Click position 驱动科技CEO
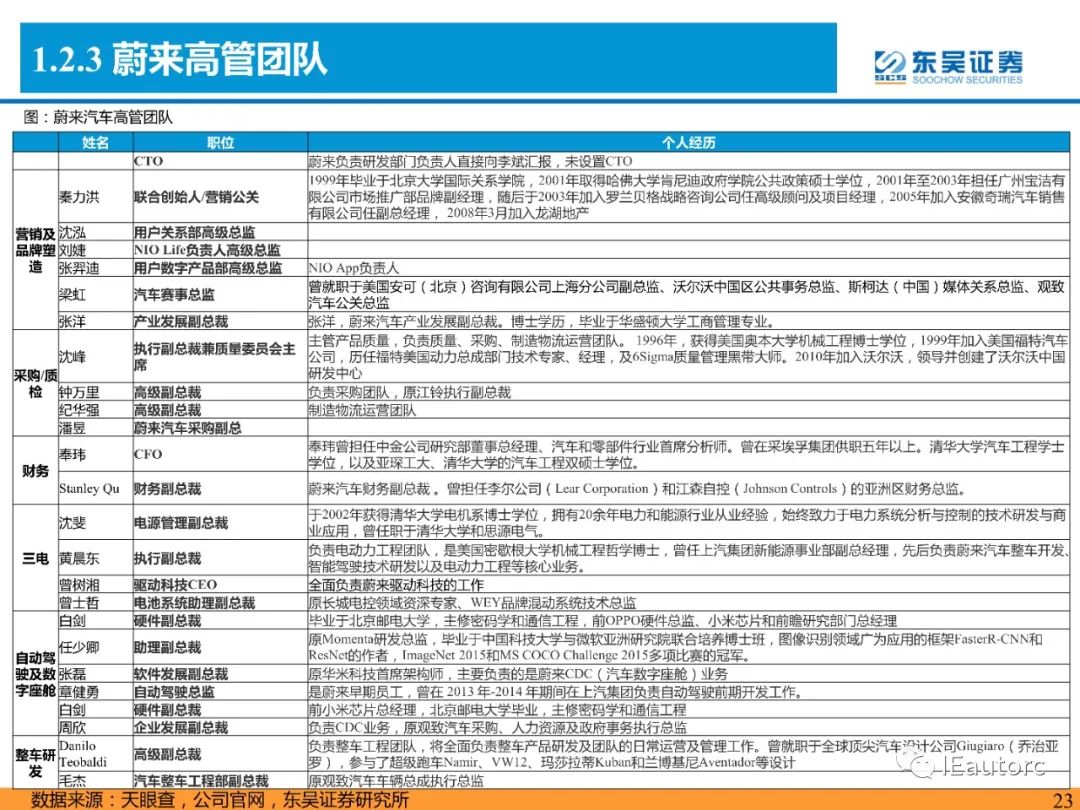The height and width of the screenshot is (810, 1080). pyautogui.click(x=220, y=585)
